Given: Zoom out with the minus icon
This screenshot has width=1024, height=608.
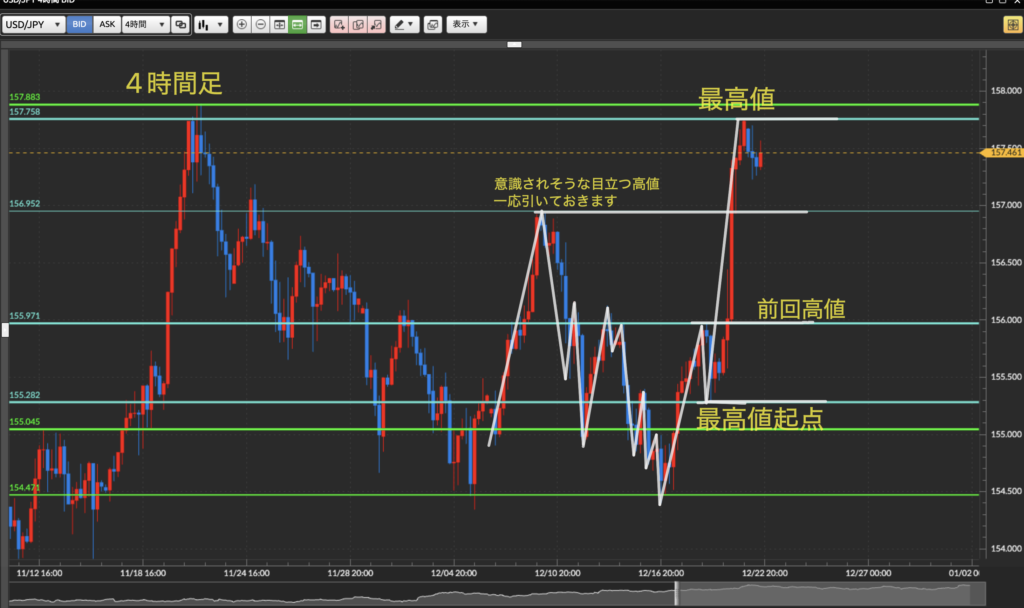Looking at the screenshot, I should (260, 24).
